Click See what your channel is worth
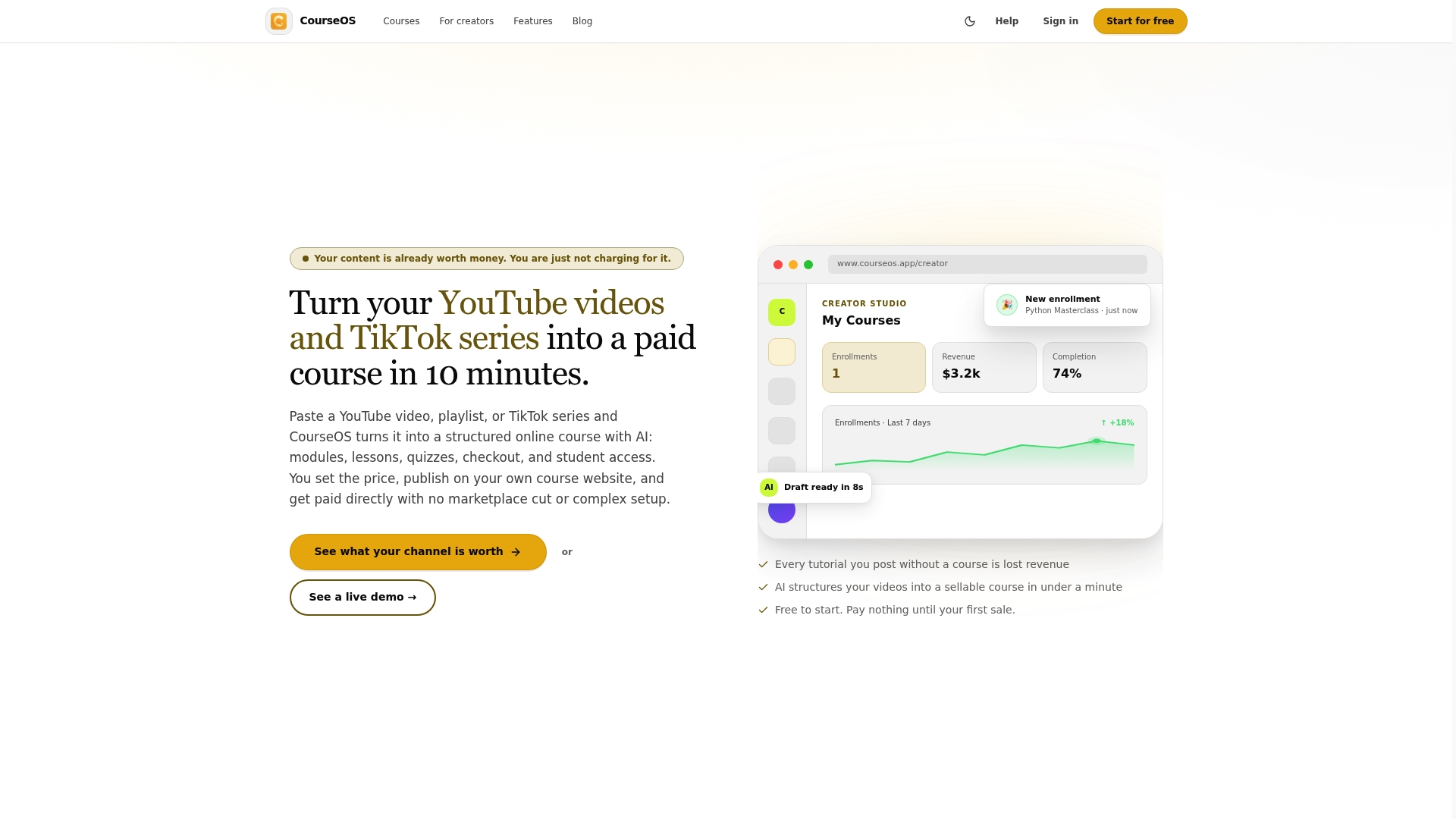 pyautogui.click(x=418, y=552)
